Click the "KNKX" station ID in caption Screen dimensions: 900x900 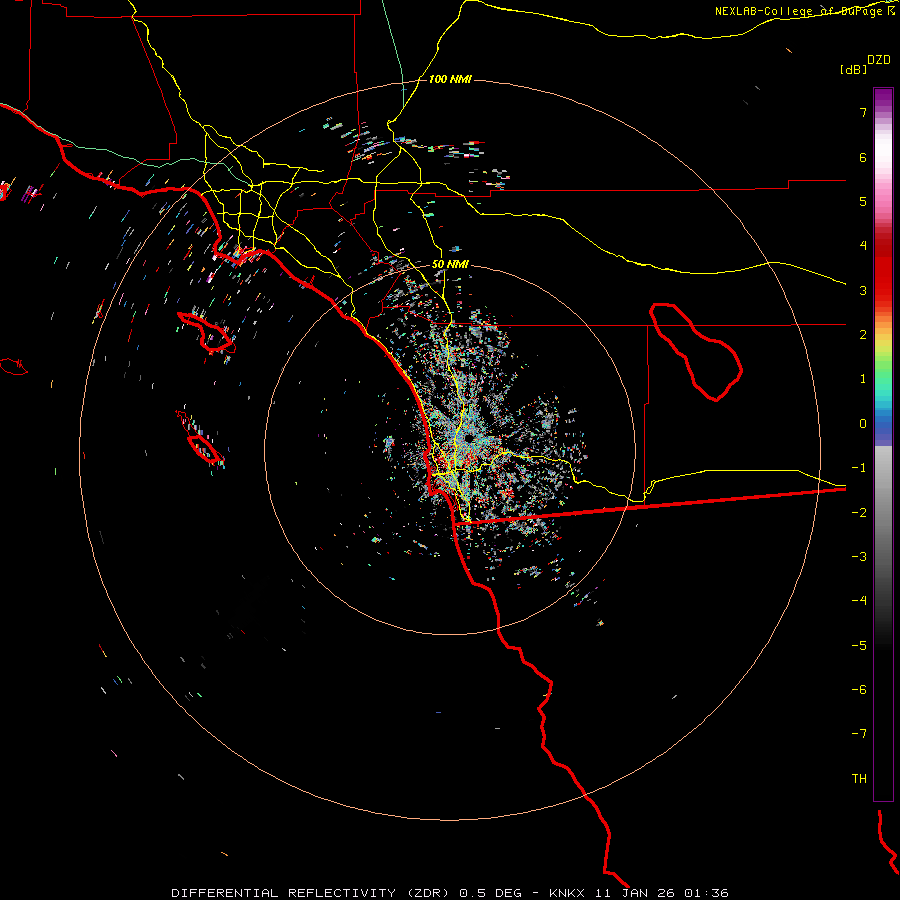(567, 893)
